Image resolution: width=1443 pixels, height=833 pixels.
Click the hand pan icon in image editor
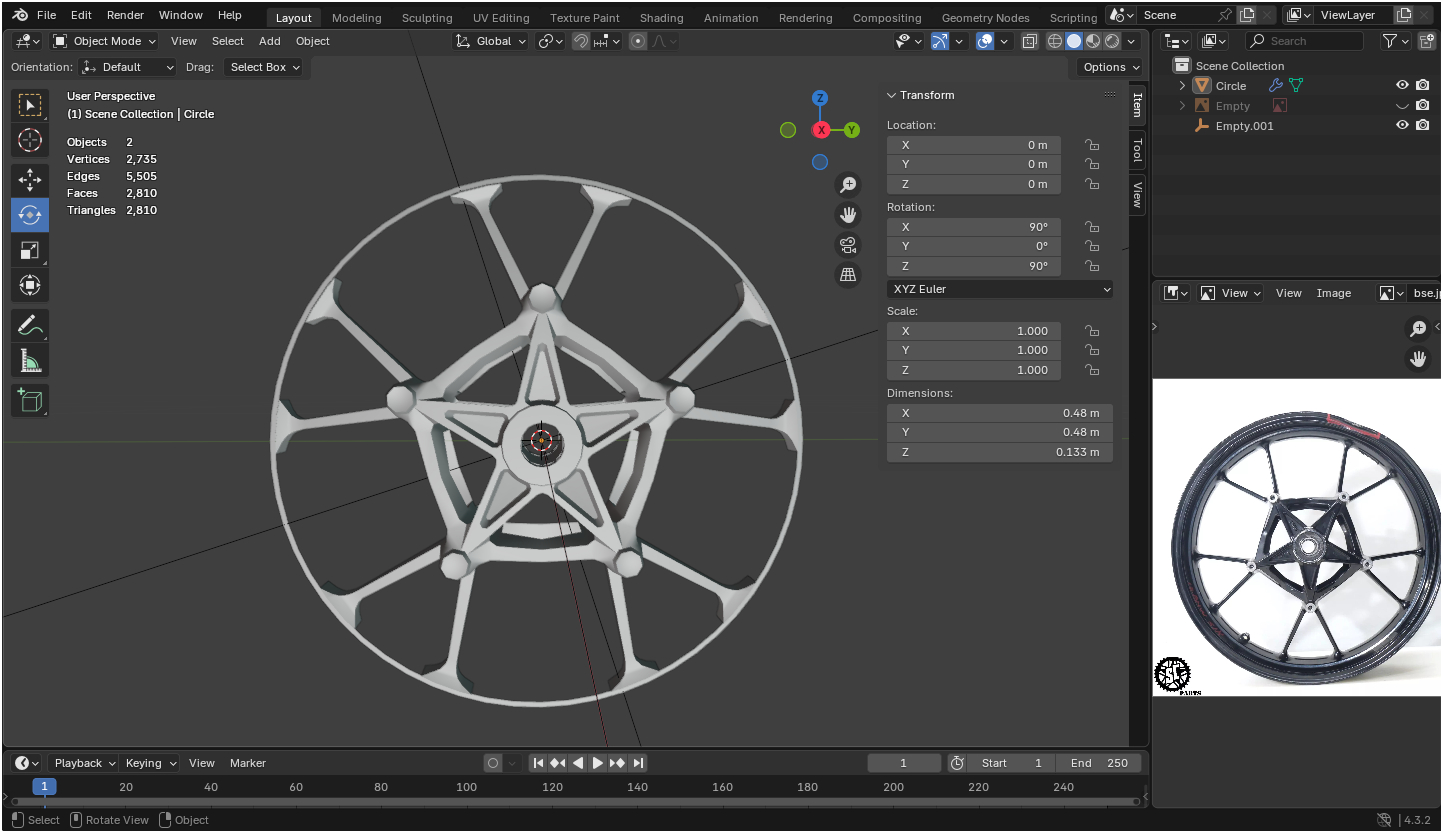1418,359
